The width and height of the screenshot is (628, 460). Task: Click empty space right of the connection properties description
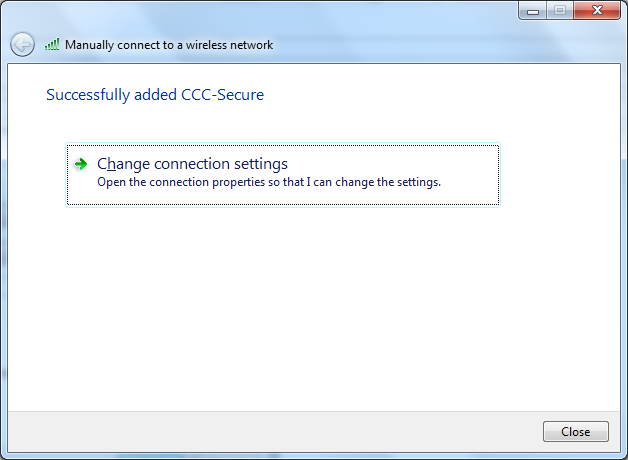(469, 183)
